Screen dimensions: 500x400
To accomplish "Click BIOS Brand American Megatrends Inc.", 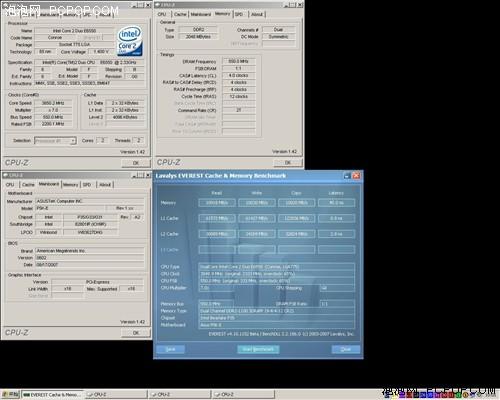I will click(x=90, y=251).
